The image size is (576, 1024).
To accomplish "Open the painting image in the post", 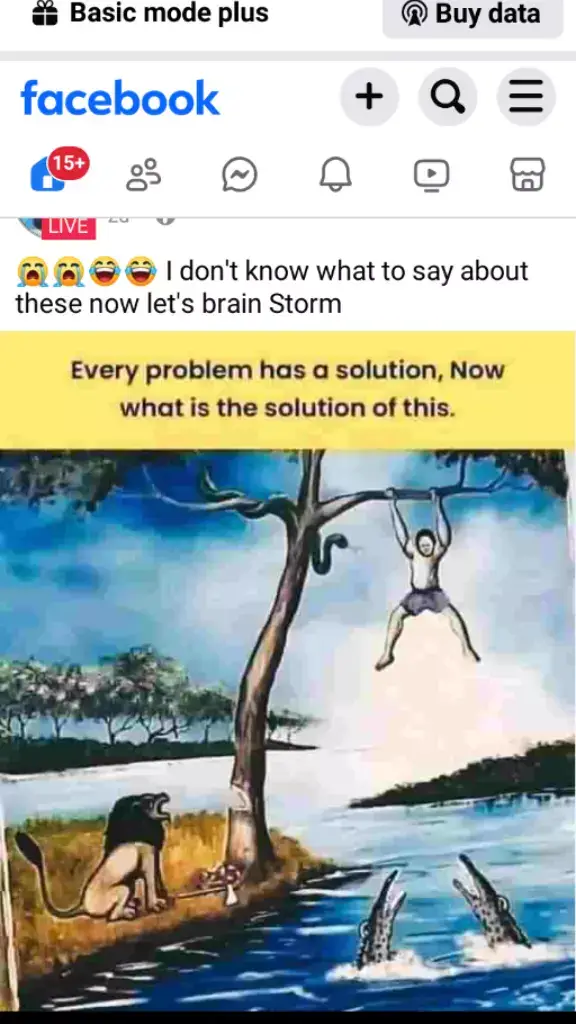I will point(287,730).
